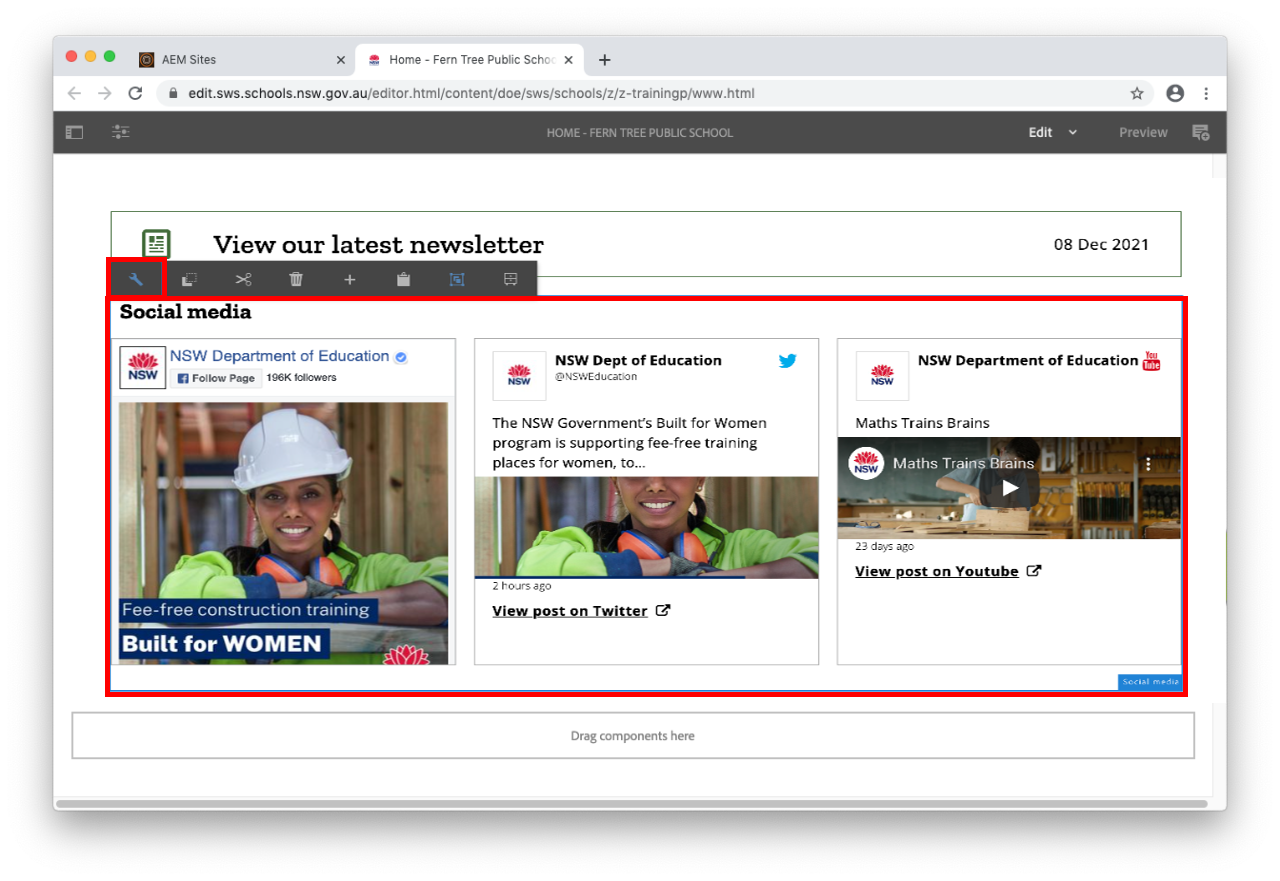Viewport: 1280px width, 881px height.
Task: Go back with browser back arrow
Action: 74,93
